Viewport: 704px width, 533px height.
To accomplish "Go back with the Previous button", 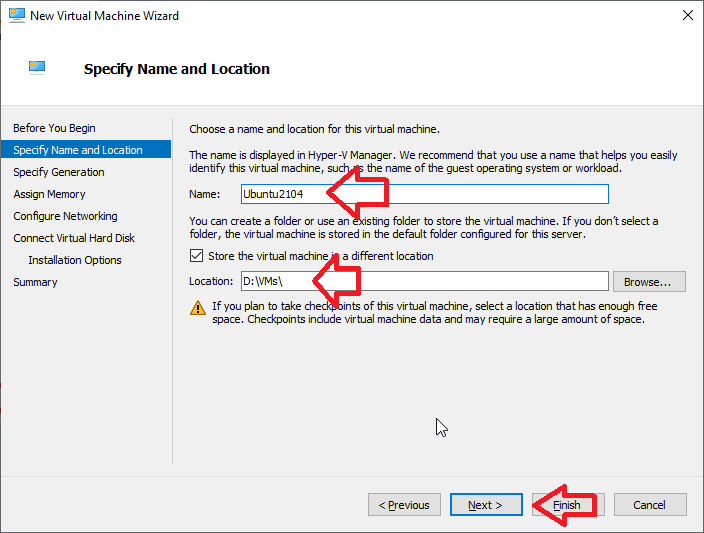I will tap(404, 505).
